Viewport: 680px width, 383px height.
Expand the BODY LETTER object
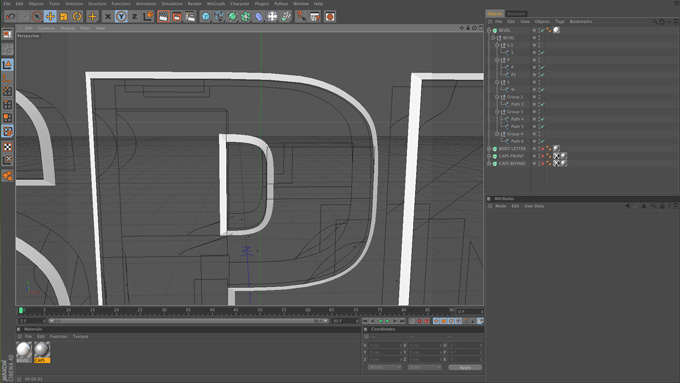coord(489,149)
